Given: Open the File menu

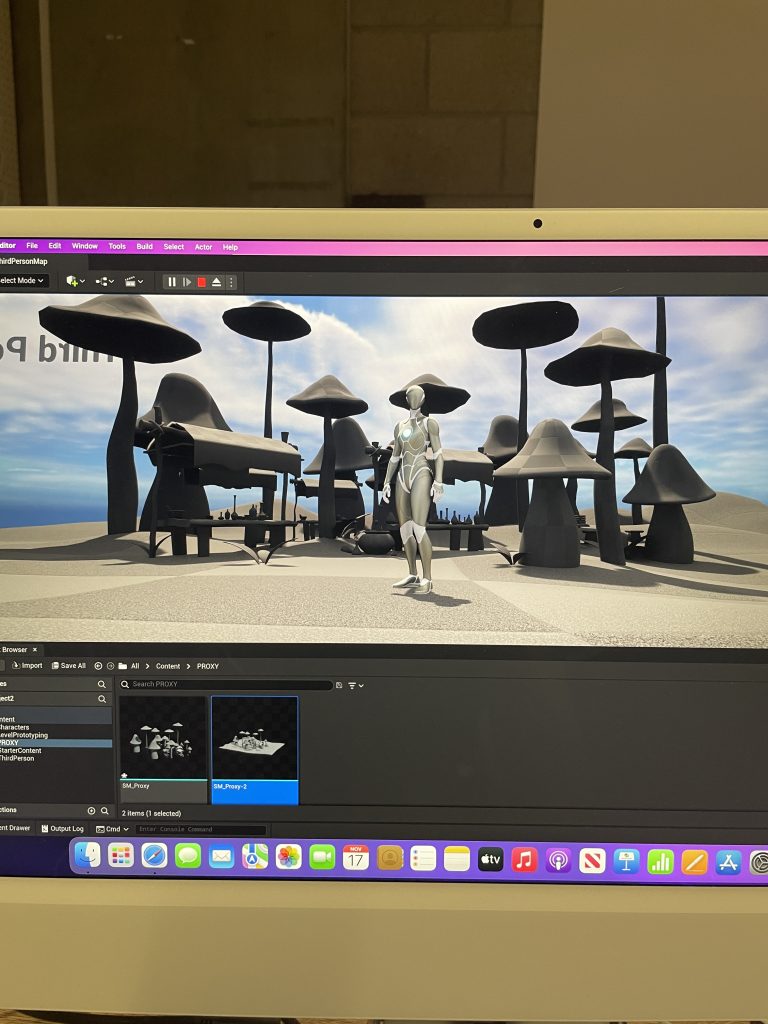Looking at the screenshot, I should tap(32, 246).
